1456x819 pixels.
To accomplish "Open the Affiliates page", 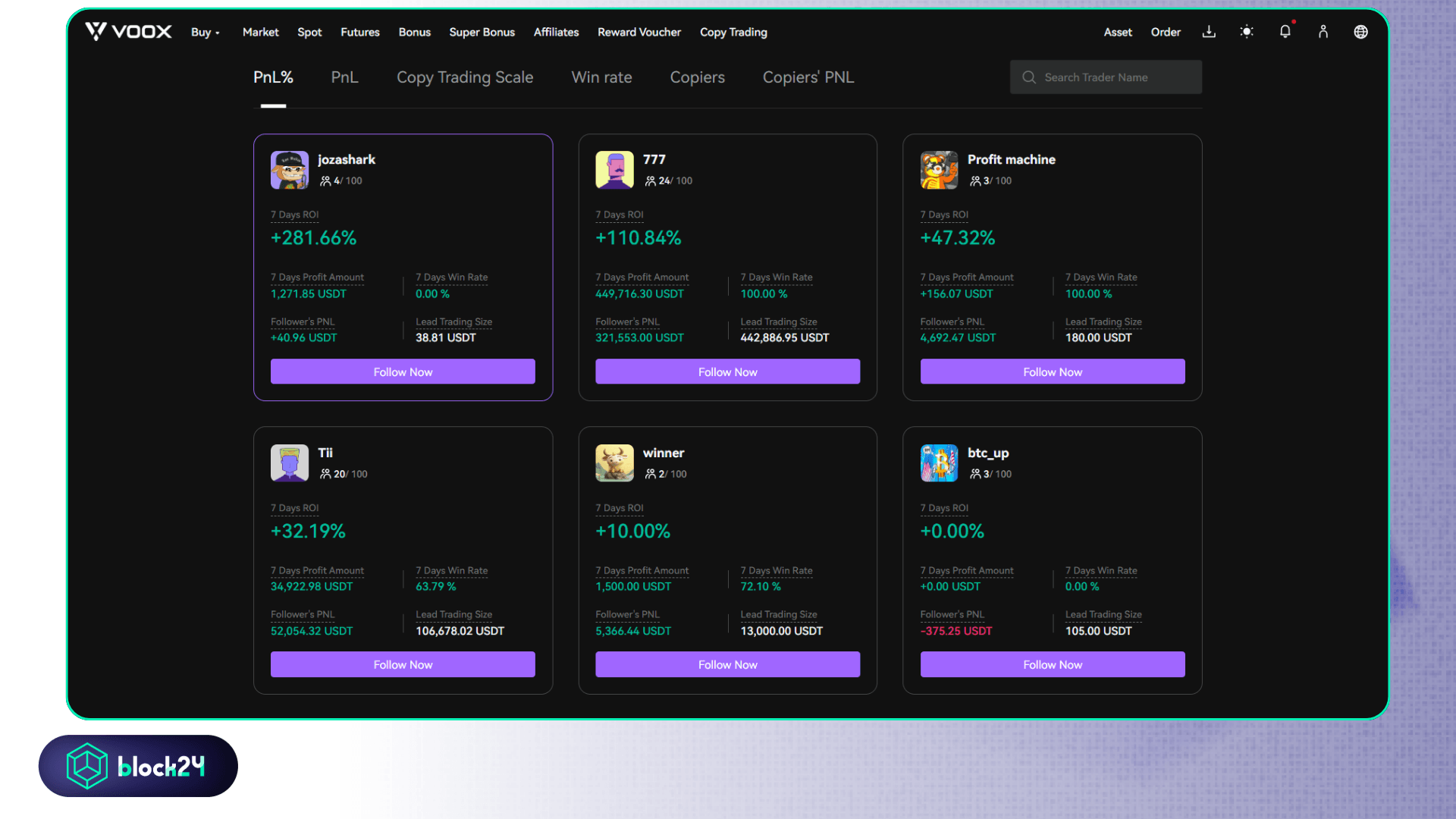I will point(556,32).
